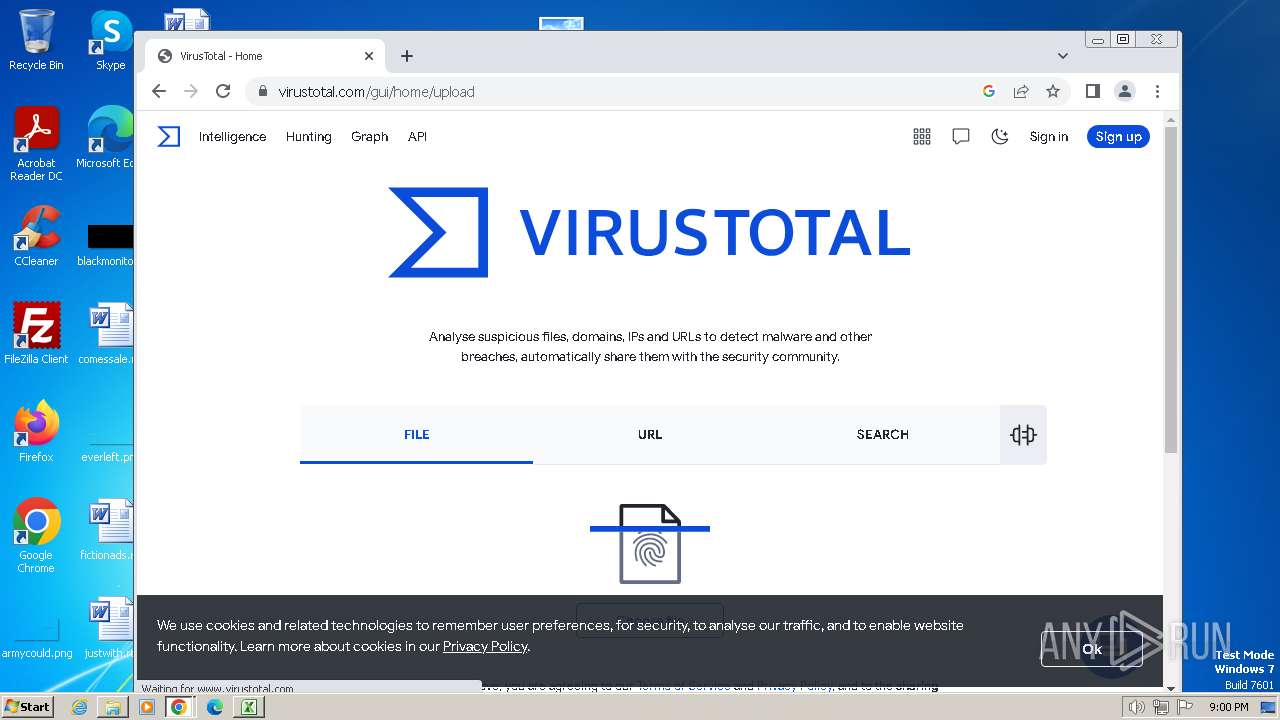This screenshot has height=720, width=1280.
Task: Open a new tab with the plus button
Action: click(x=407, y=56)
